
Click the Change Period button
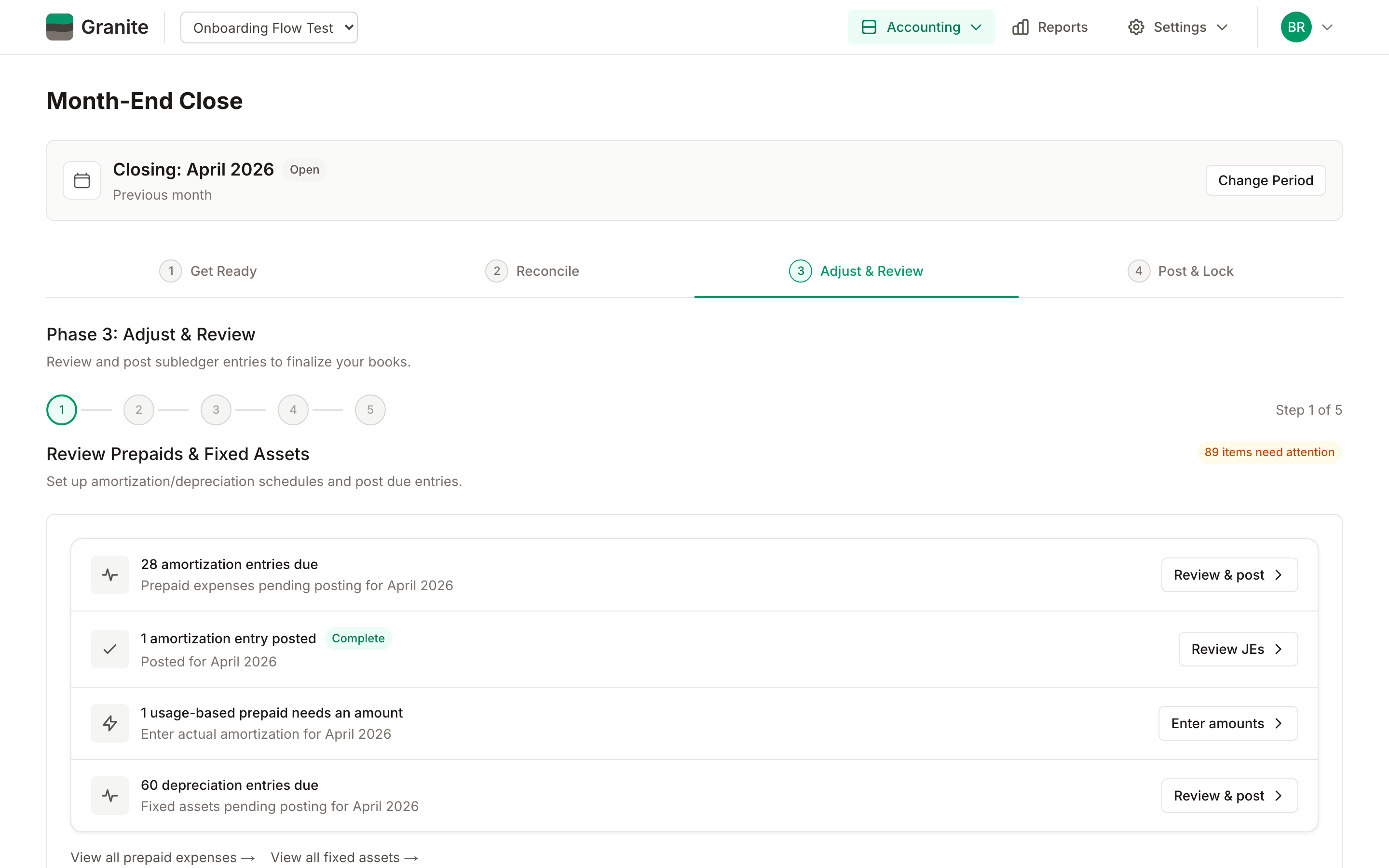coord(1266,180)
